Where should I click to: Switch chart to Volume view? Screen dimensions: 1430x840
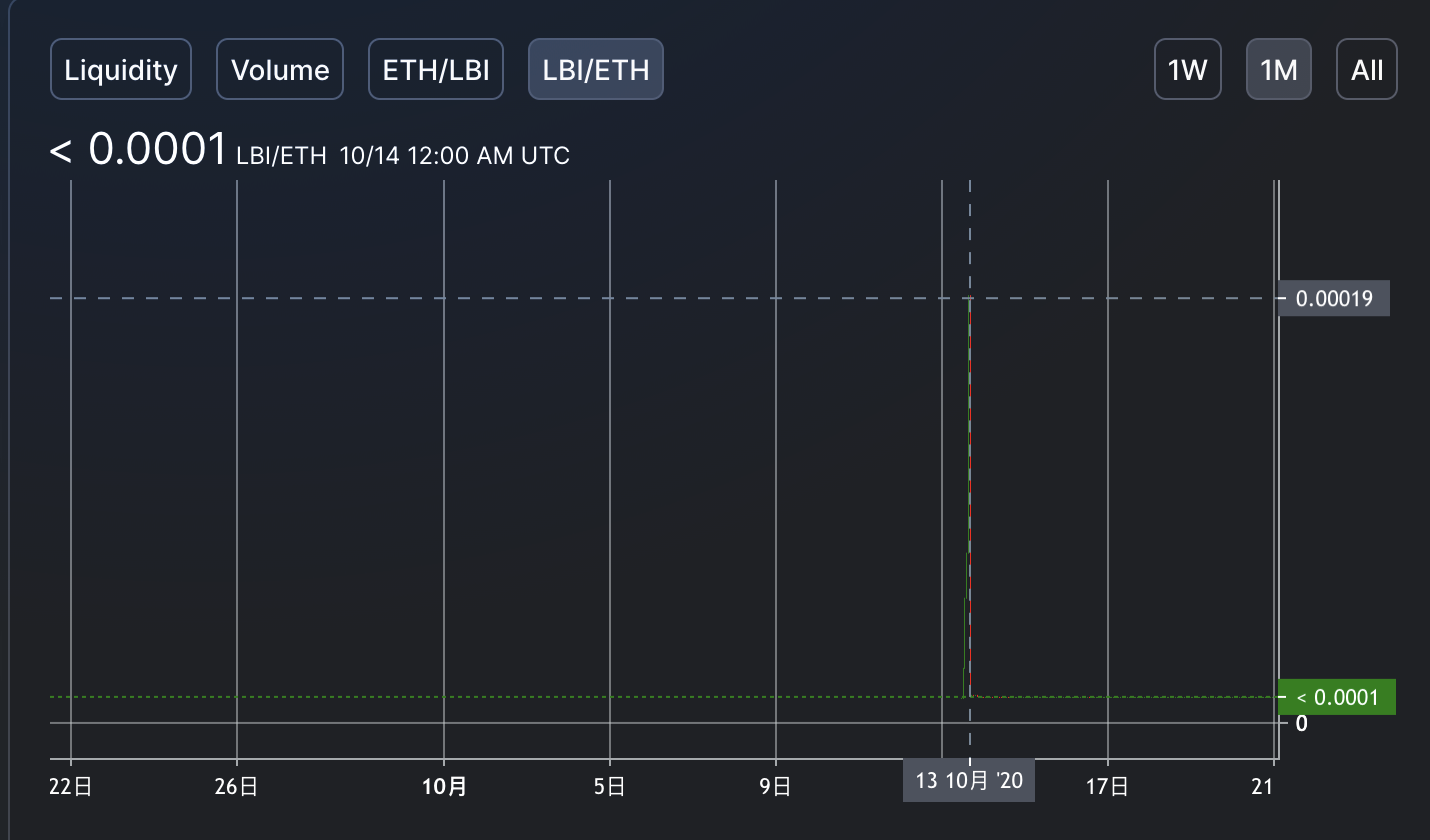(x=280, y=69)
